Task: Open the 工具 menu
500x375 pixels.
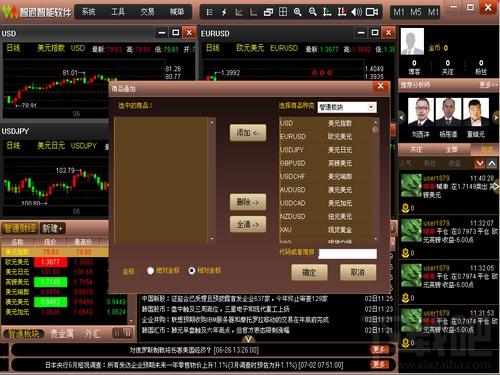Action: [118, 12]
